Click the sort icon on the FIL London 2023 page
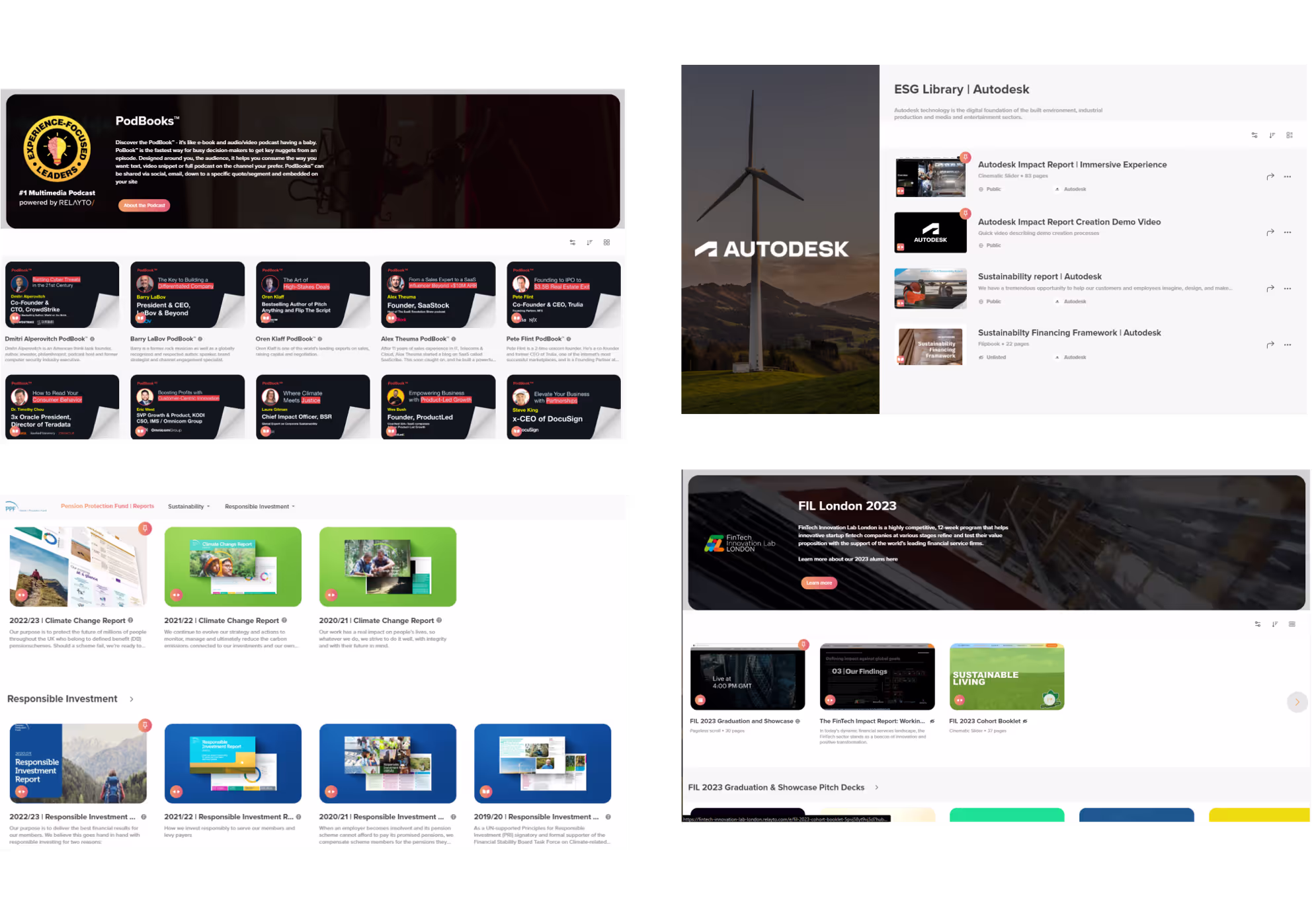The image size is (1316, 912). (x=1275, y=624)
